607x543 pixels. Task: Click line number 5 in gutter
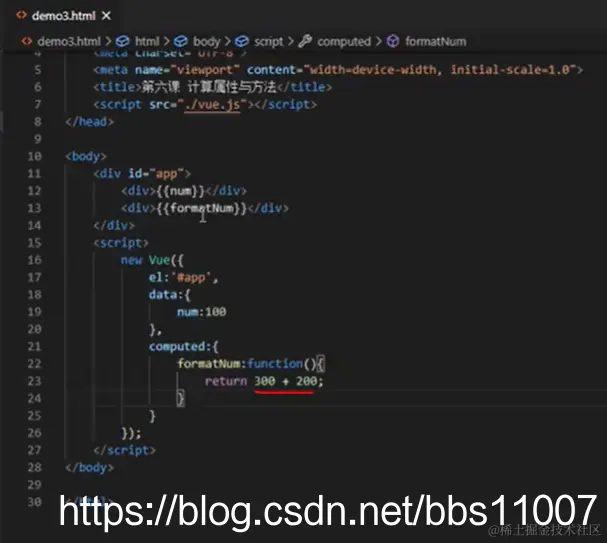pyautogui.click(x=38, y=70)
